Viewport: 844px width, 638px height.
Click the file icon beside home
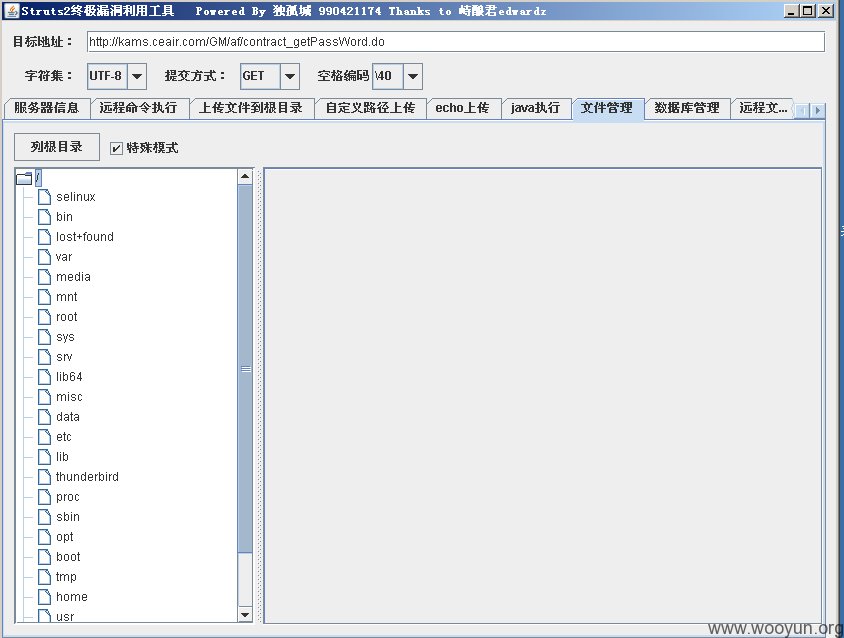tap(45, 597)
